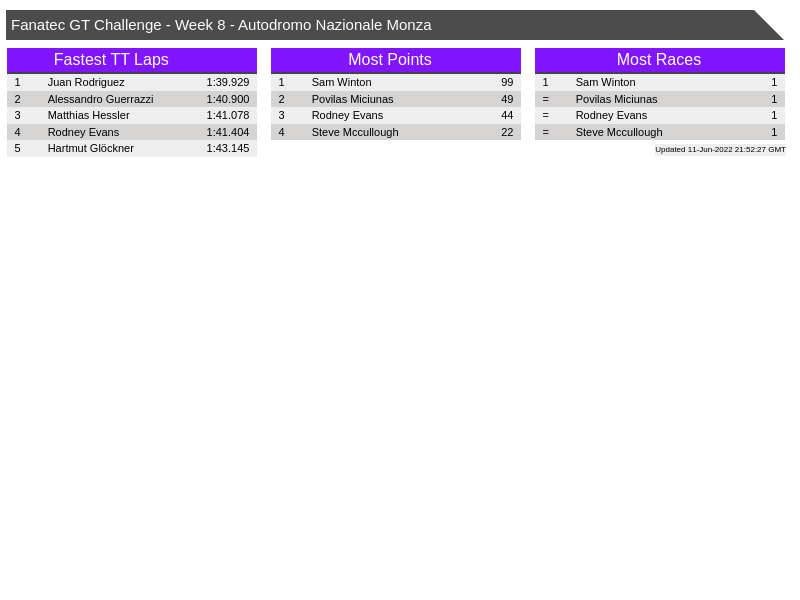
Task: Click the Fastest TT Laps header
Action: click(111, 60)
